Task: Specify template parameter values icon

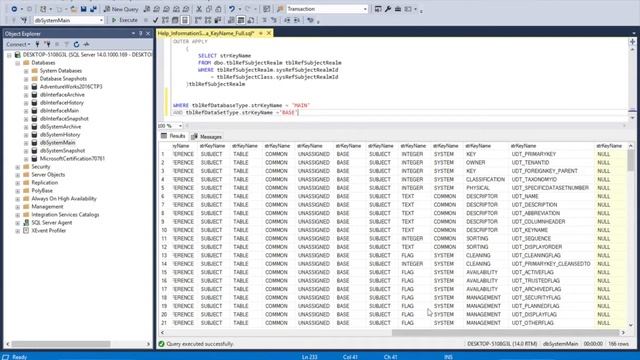Action: (311, 20)
